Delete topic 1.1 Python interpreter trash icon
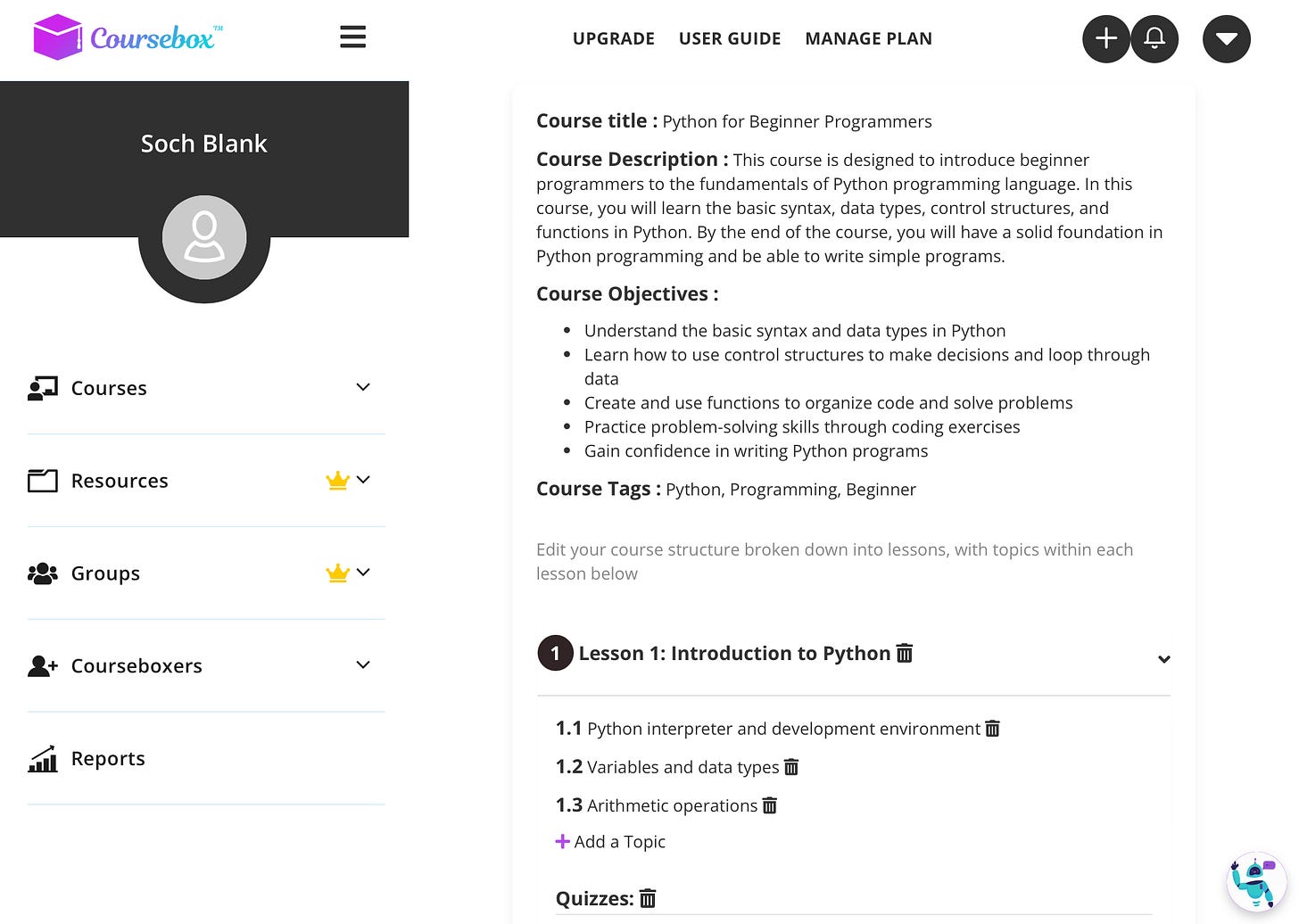This screenshot has height=924, width=1299. pos(992,729)
